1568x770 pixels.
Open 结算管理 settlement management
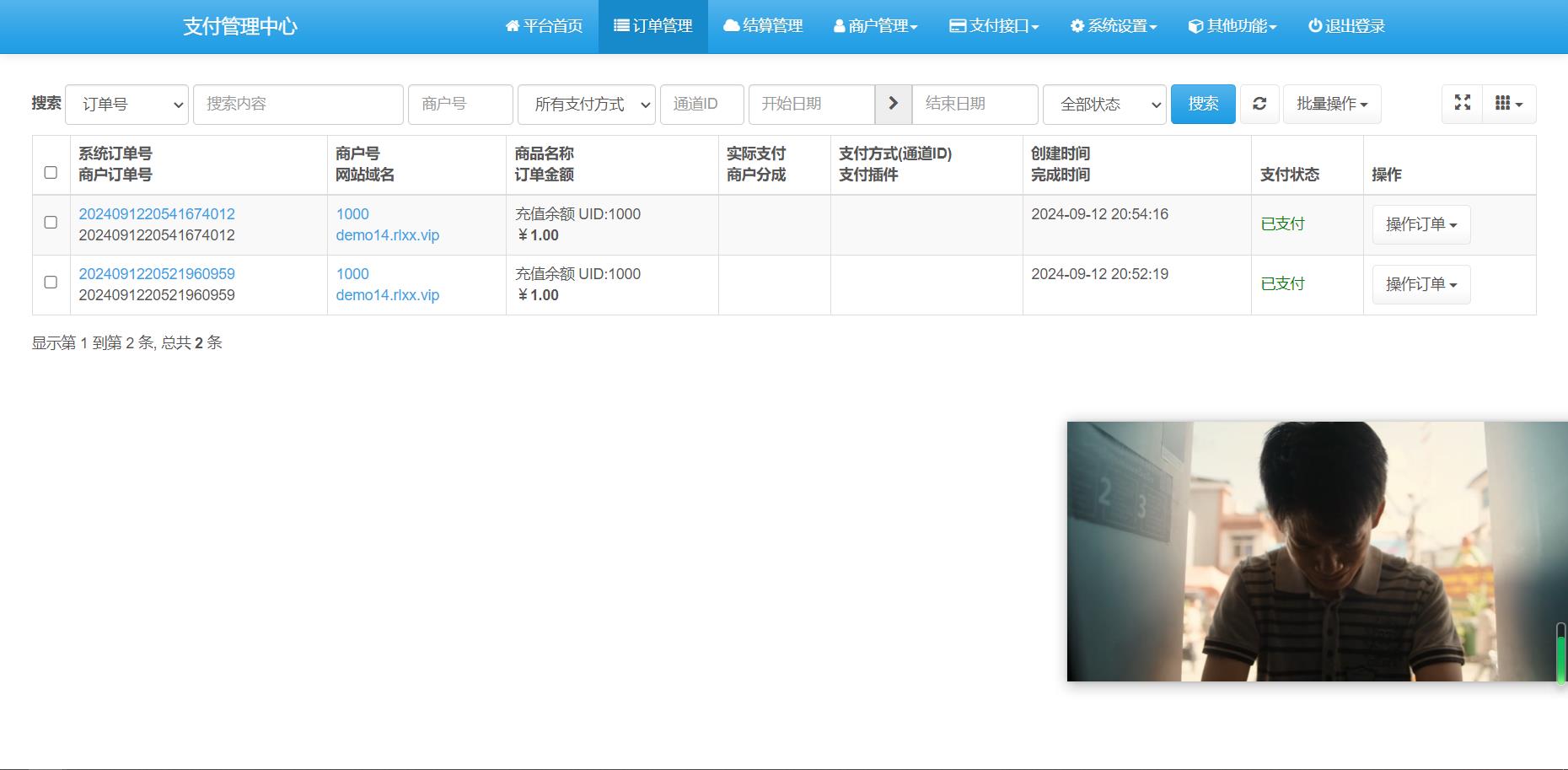763,26
